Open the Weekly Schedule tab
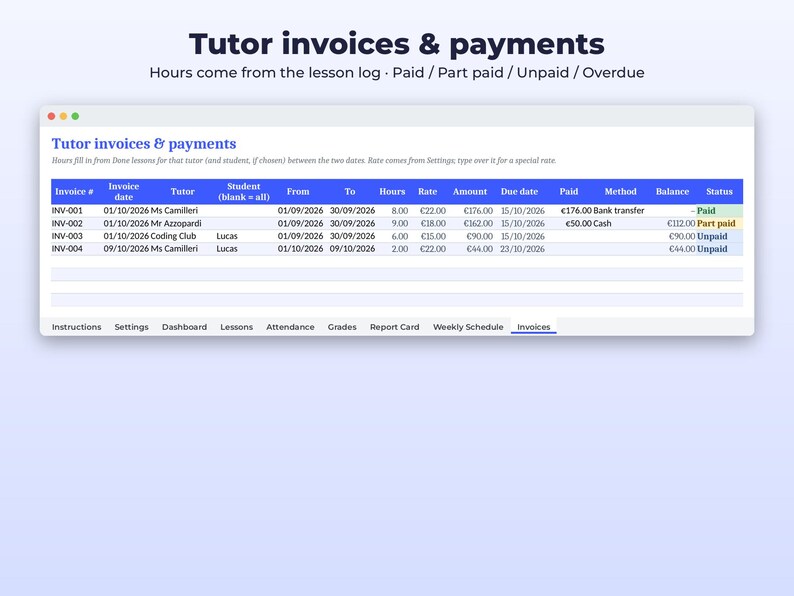 (468, 327)
